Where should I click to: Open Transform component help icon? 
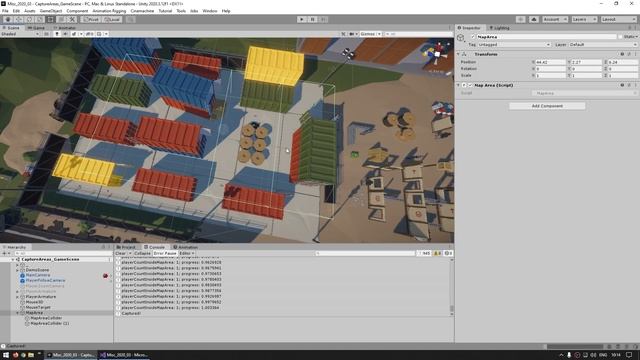(622, 54)
